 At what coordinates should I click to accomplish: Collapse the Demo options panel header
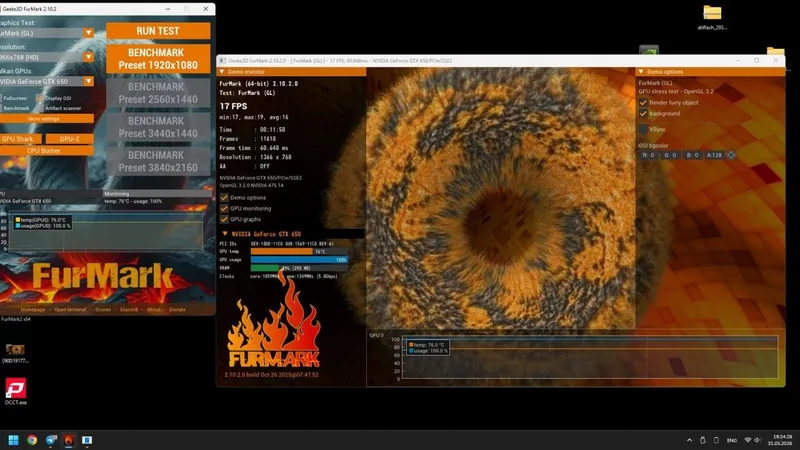tap(710, 72)
